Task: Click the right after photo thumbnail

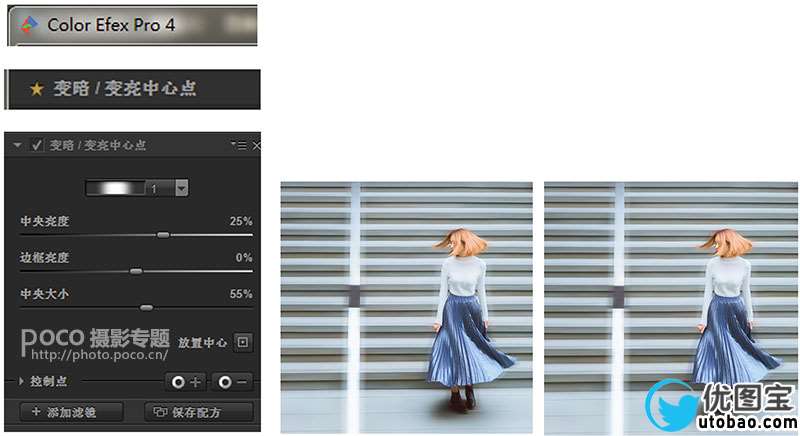Action: 671,308
